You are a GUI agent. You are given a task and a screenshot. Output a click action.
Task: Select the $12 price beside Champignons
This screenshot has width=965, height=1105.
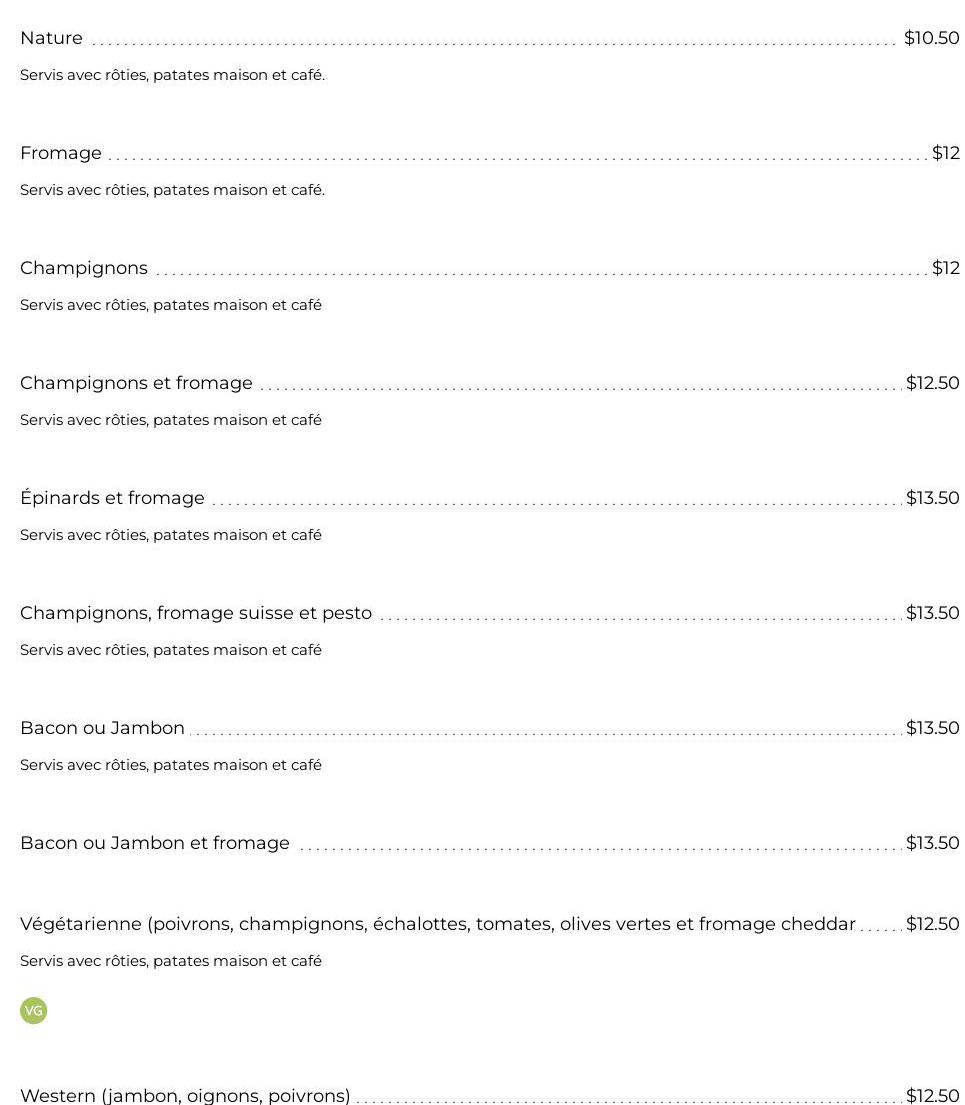click(945, 268)
